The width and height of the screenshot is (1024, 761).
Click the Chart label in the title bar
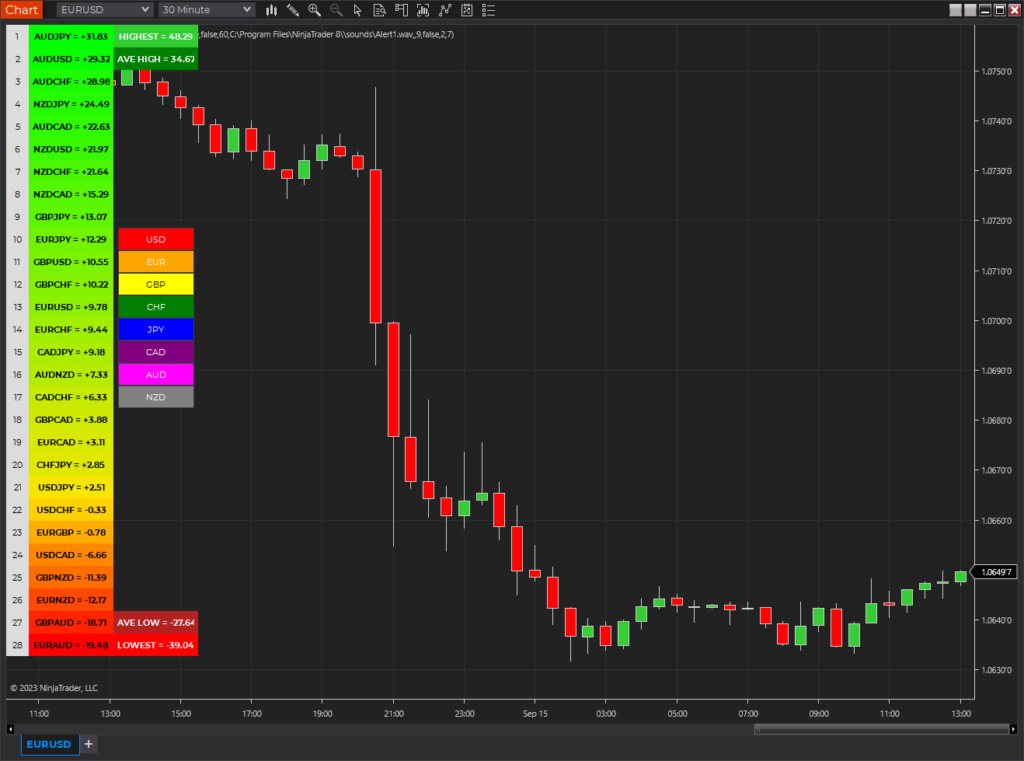pos(21,9)
